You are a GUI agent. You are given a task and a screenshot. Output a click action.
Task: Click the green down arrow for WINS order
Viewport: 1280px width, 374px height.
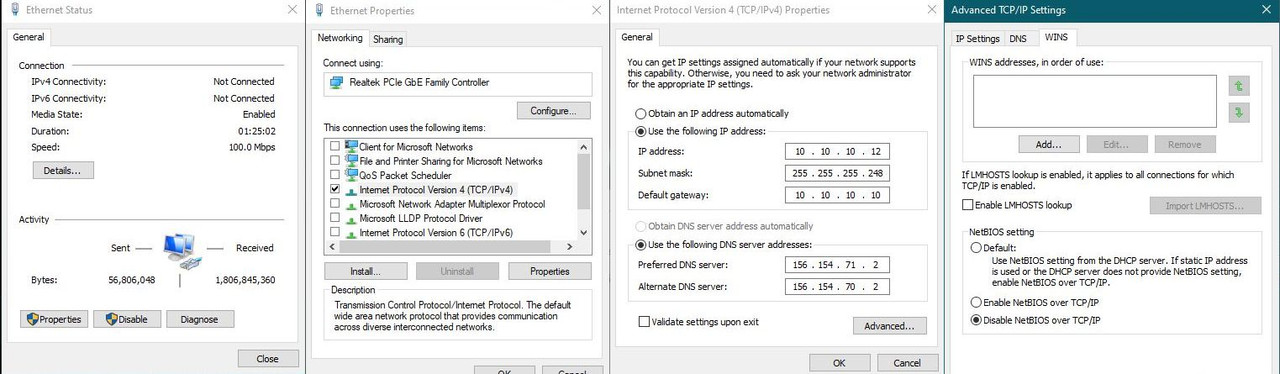[x=1240, y=112]
